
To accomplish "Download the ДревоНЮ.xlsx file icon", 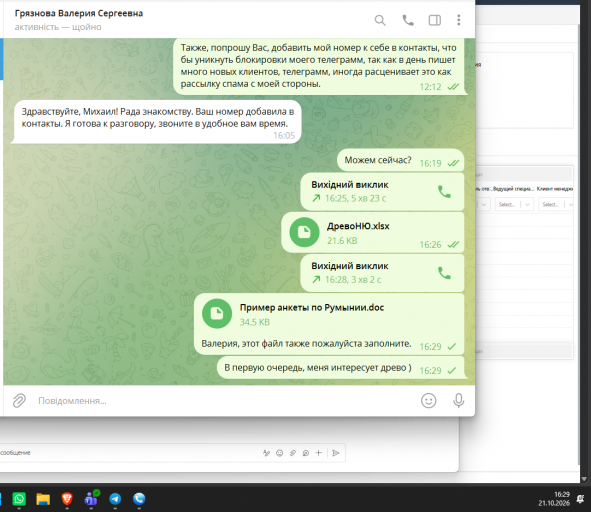I will (x=304, y=232).
